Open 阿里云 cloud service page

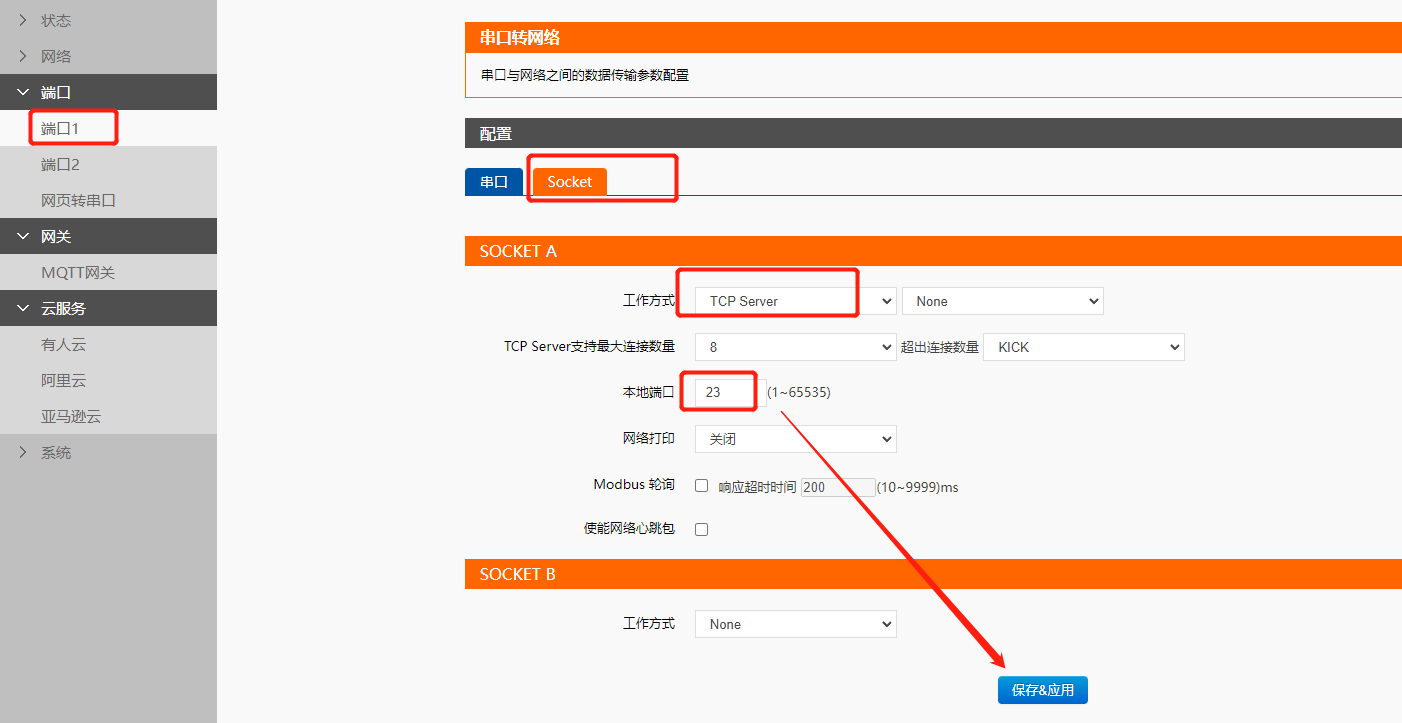(64, 380)
